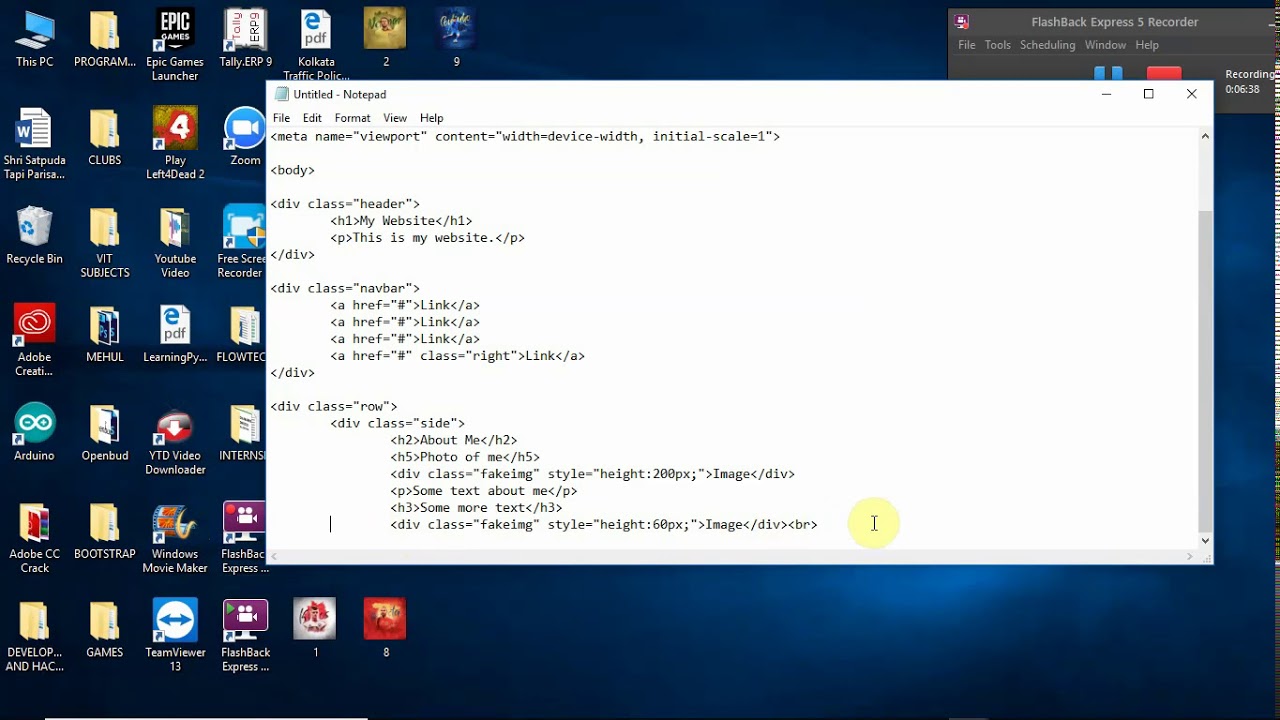Image resolution: width=1280 pixels, height=720 pixels.
Task: Launch FlashBack Express shortcut beside Movie Maker
Action: (244, 538)
